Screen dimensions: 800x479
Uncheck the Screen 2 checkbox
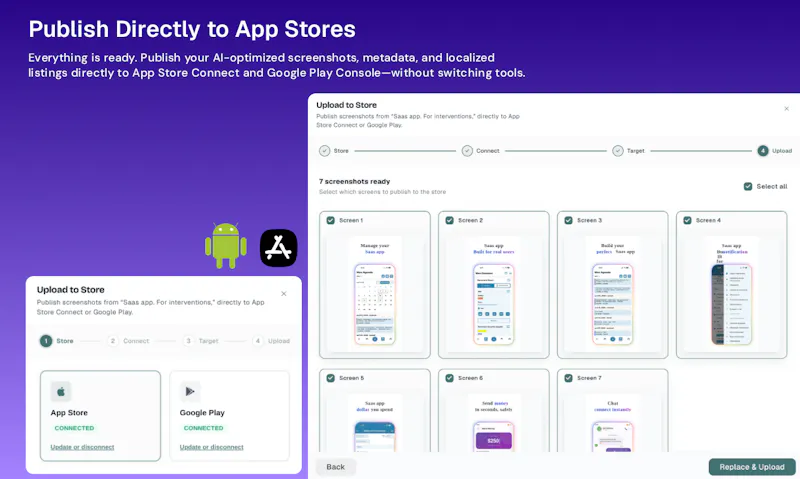click(449, 220)
